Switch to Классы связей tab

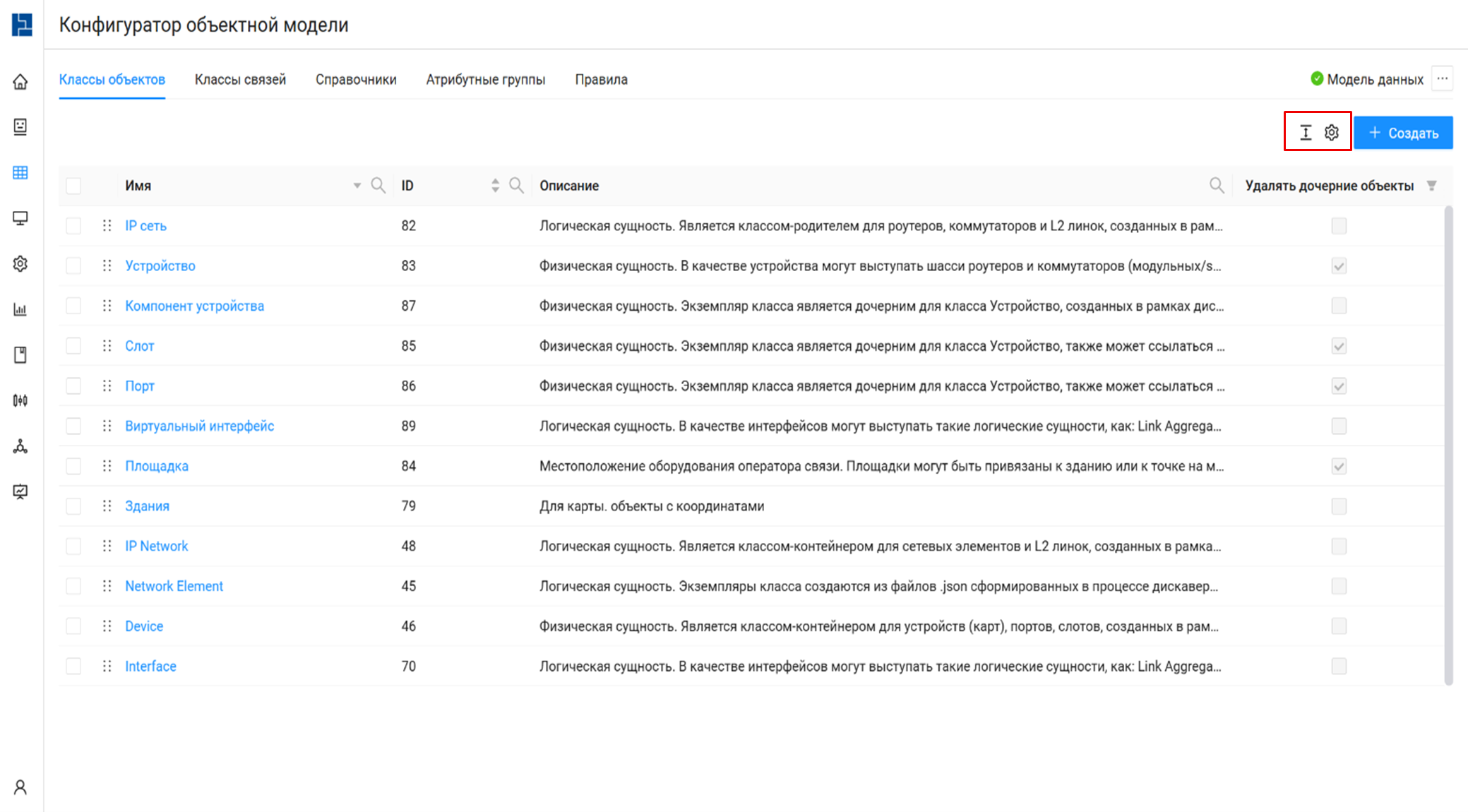[240, 80]
